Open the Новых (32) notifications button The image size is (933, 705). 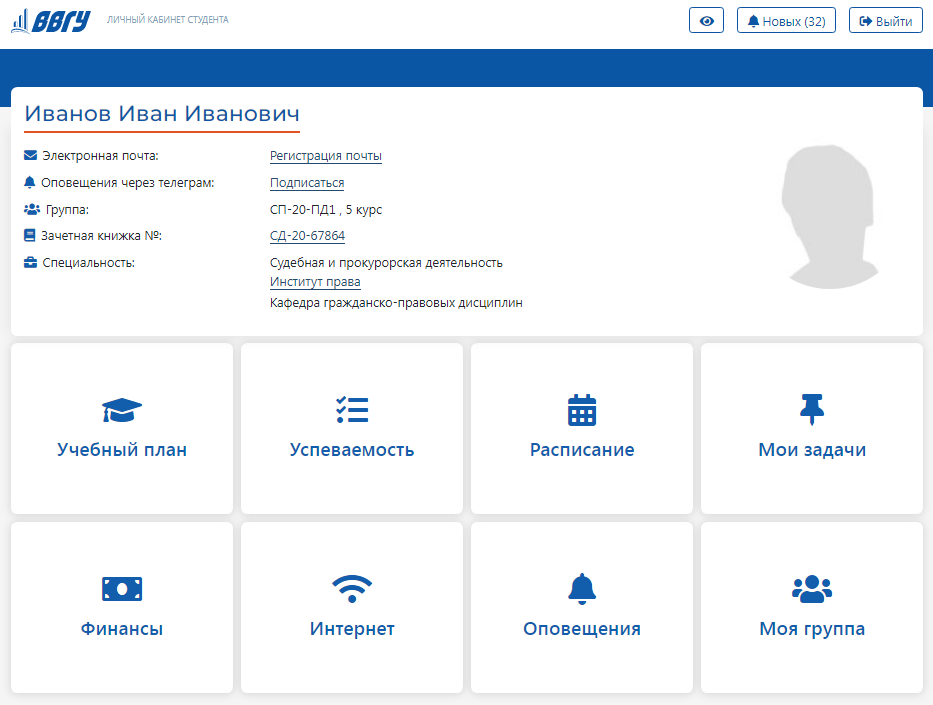[787, 21]
